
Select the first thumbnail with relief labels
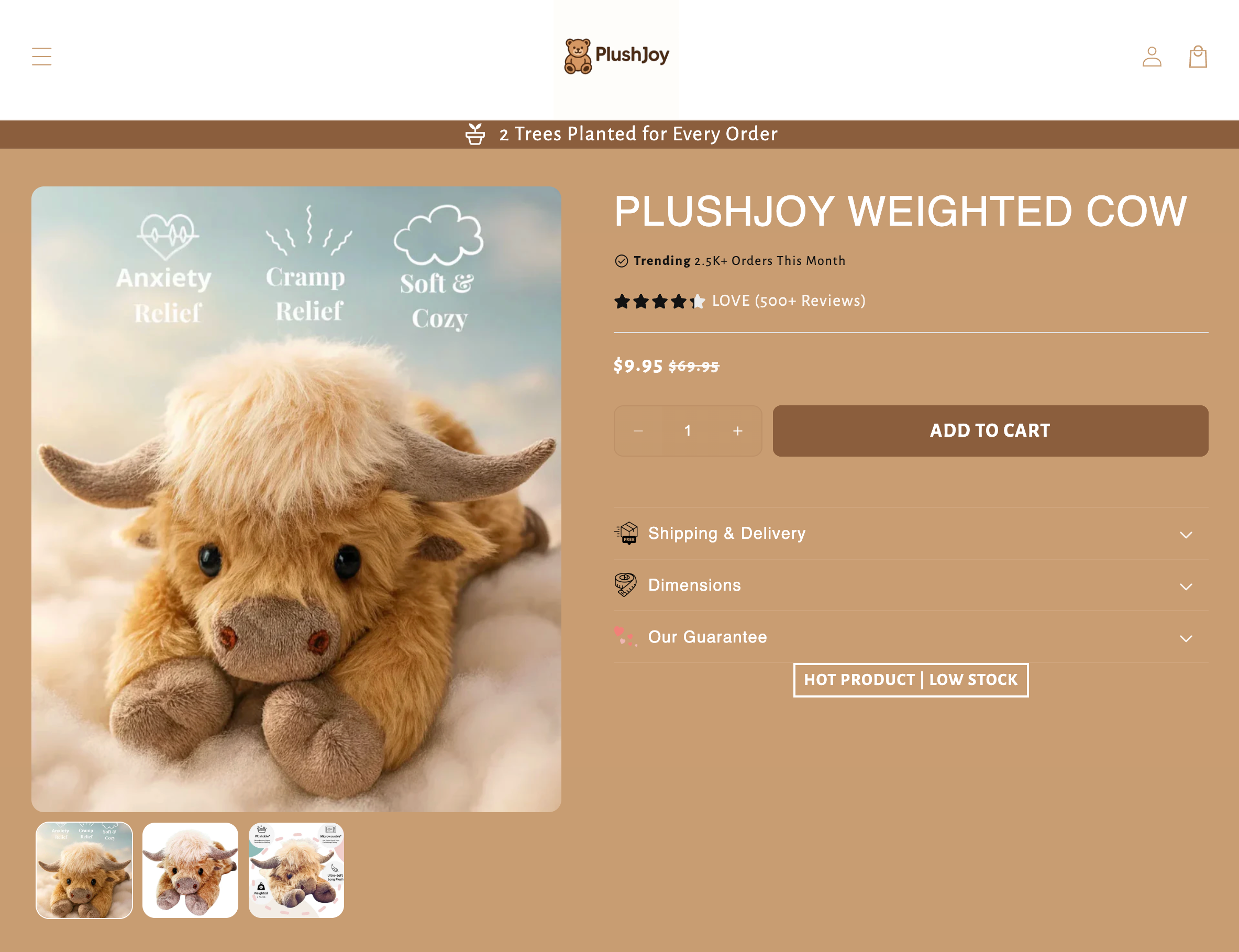[x=84, y=870]
